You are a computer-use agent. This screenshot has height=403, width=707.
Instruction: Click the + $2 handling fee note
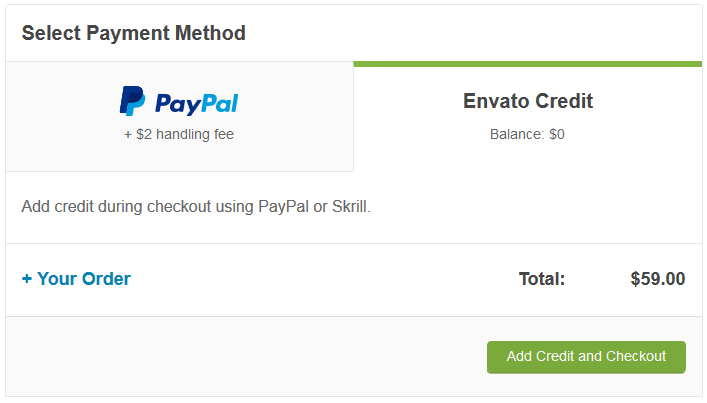pyautogui.click(x=179, y=134)
